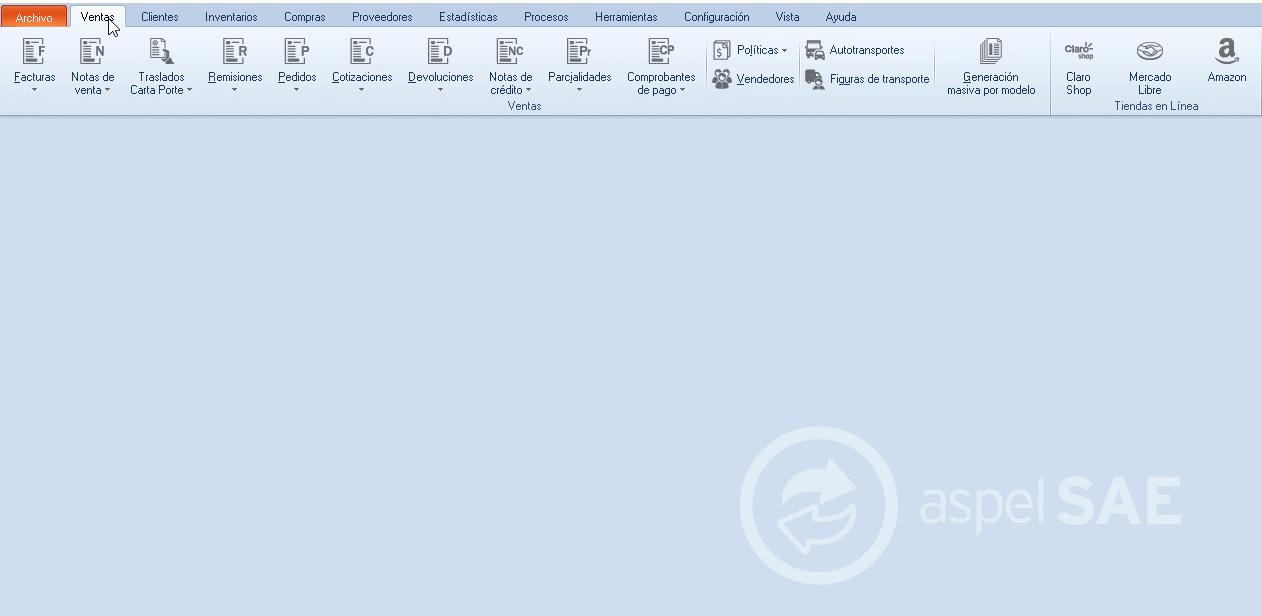Open the Políticas dropdown menu

coord(784,50)
